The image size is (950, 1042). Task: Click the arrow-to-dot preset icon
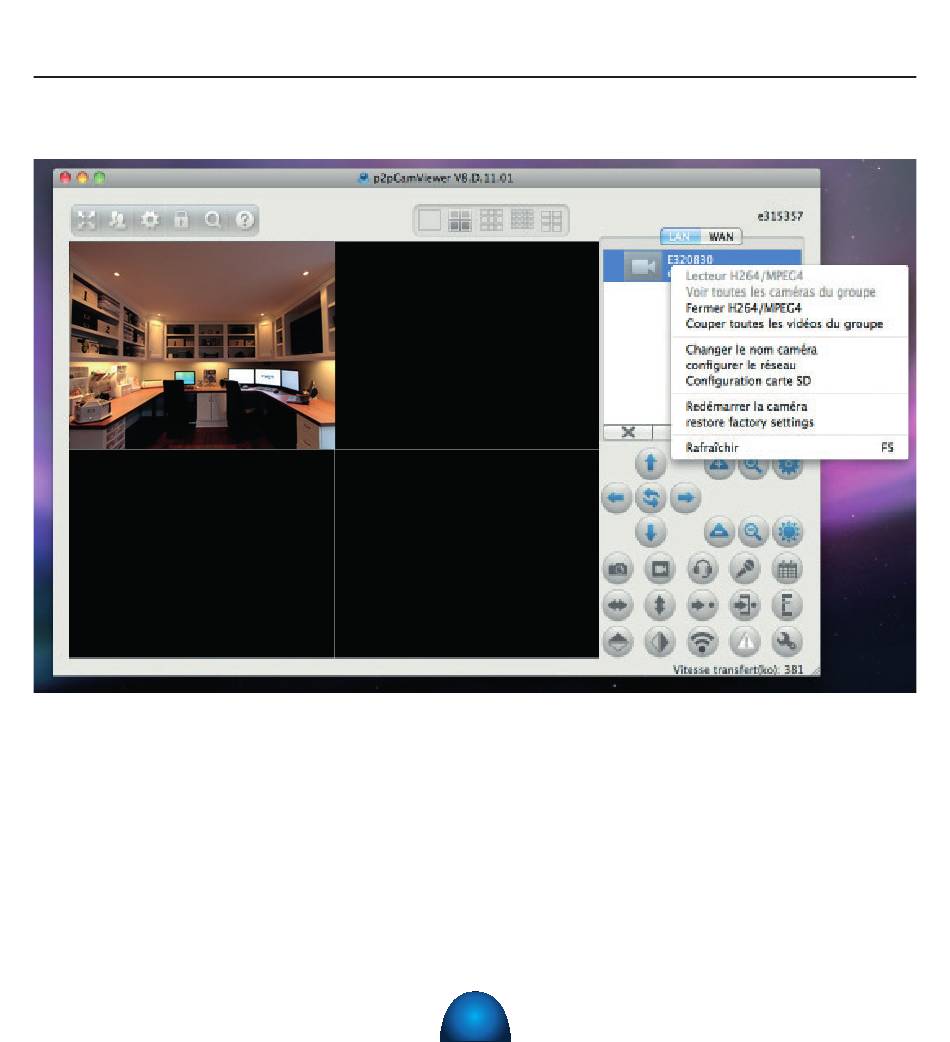pos(702,605)
